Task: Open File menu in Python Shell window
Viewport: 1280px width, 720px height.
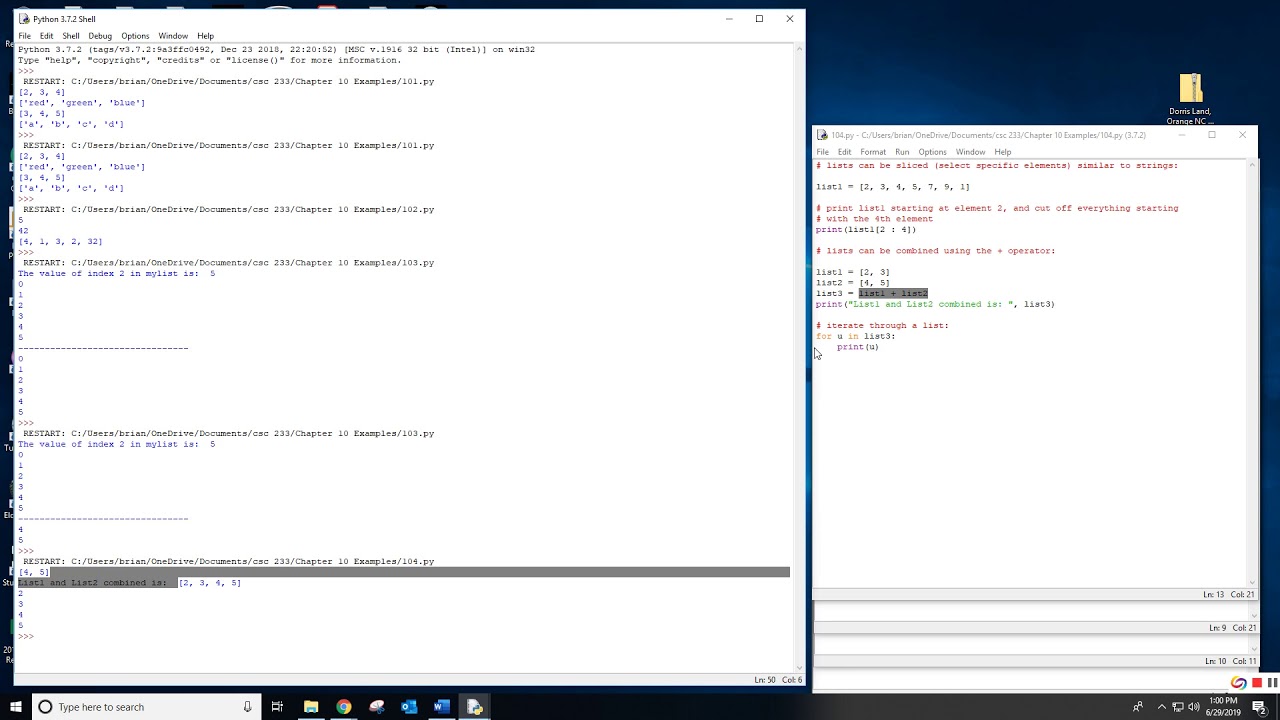Action: pyautogui.click(x=24, y=36)
